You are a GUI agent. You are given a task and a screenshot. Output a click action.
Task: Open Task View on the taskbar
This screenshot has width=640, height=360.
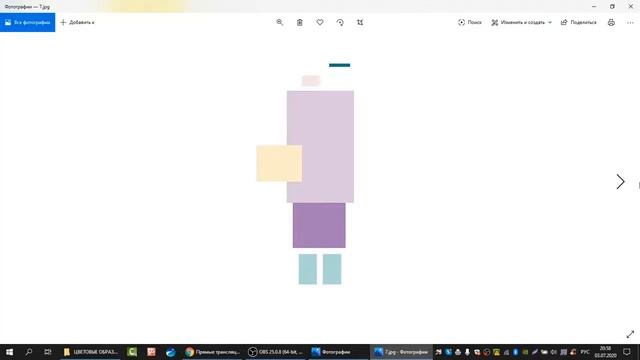click(x=48, y=352)
